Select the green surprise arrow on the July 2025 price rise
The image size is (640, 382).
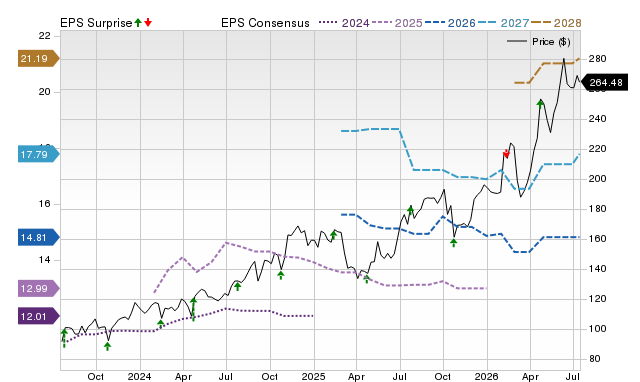[x=411, y=210]
